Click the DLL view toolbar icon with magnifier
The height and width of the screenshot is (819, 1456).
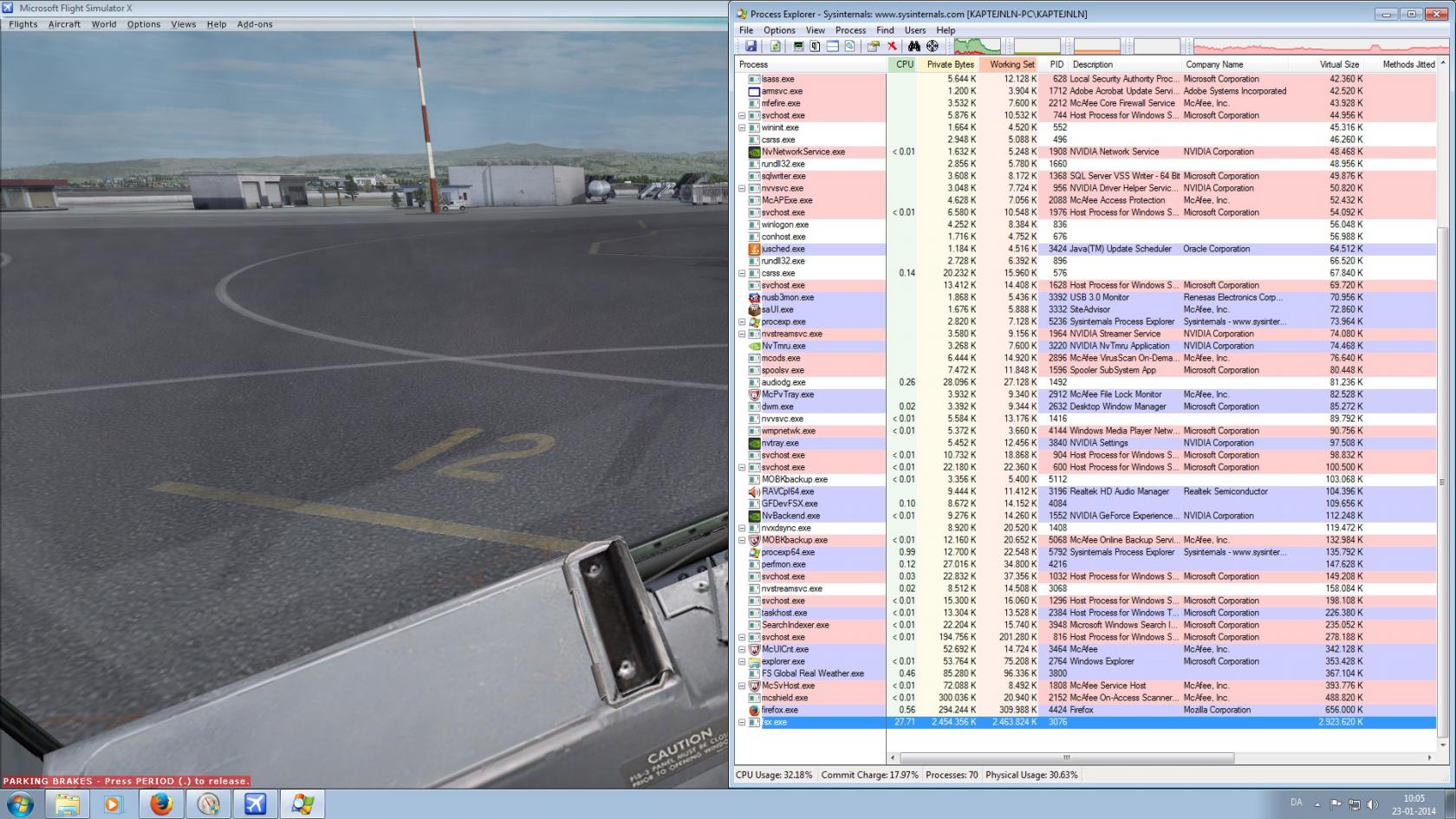click(x=849, y=46)
